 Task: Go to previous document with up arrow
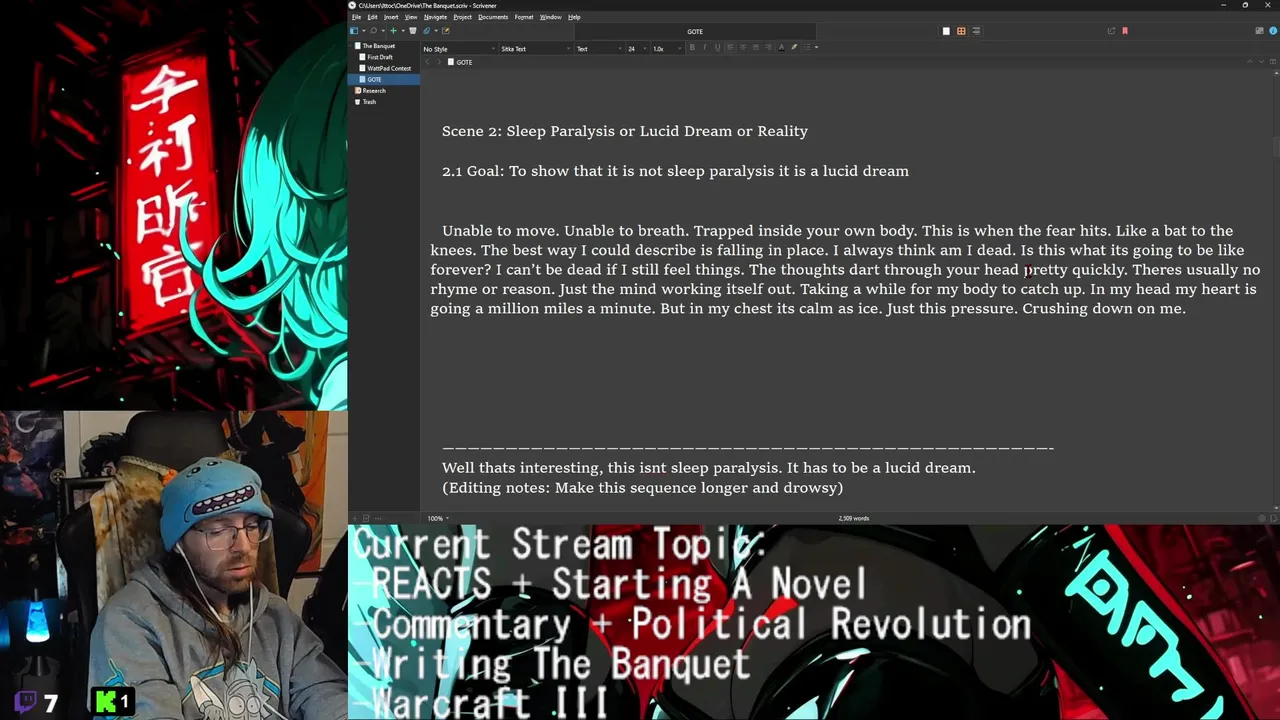(1249, 62)
